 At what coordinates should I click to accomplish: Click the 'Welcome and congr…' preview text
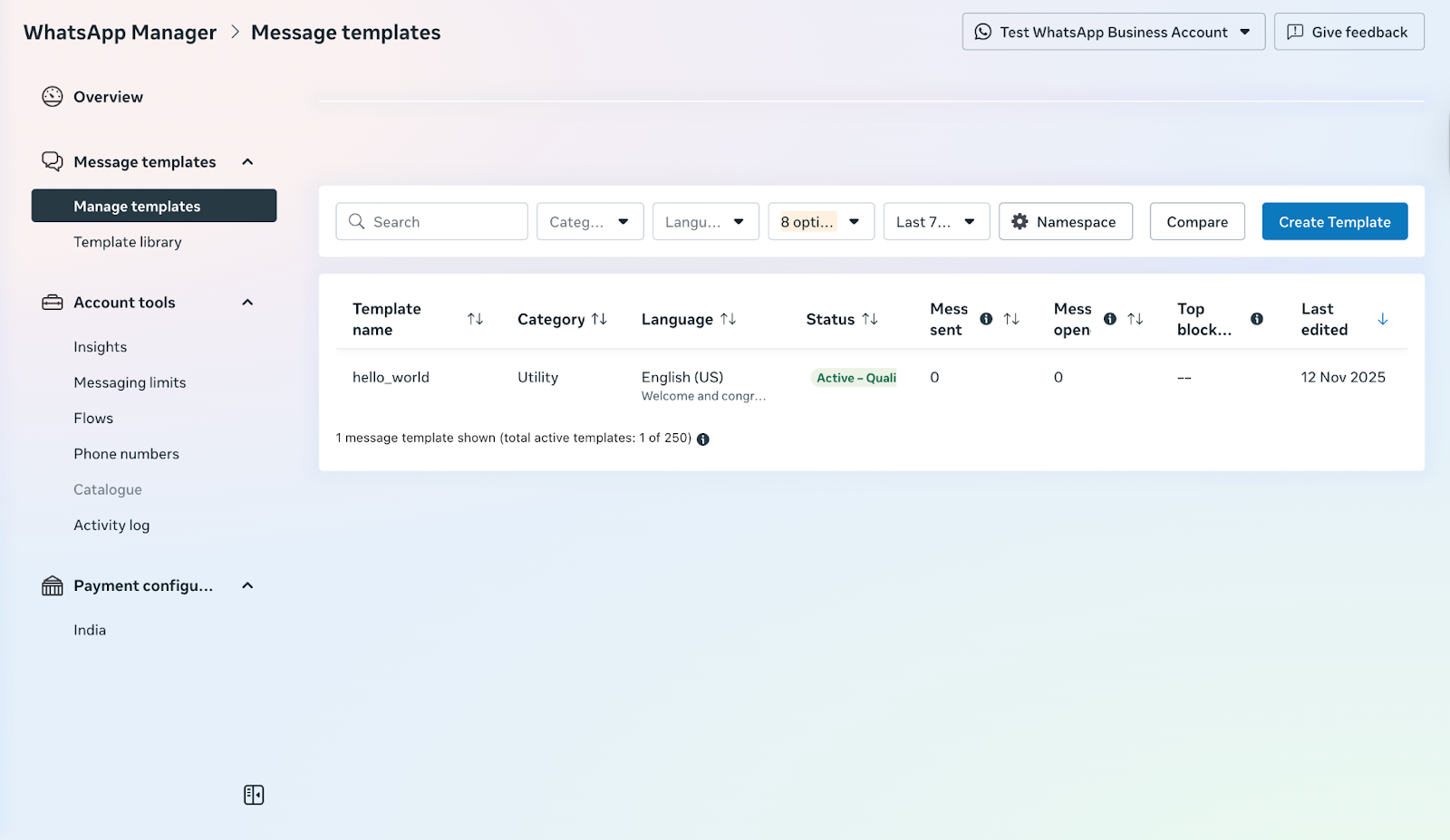coord(703,396)
